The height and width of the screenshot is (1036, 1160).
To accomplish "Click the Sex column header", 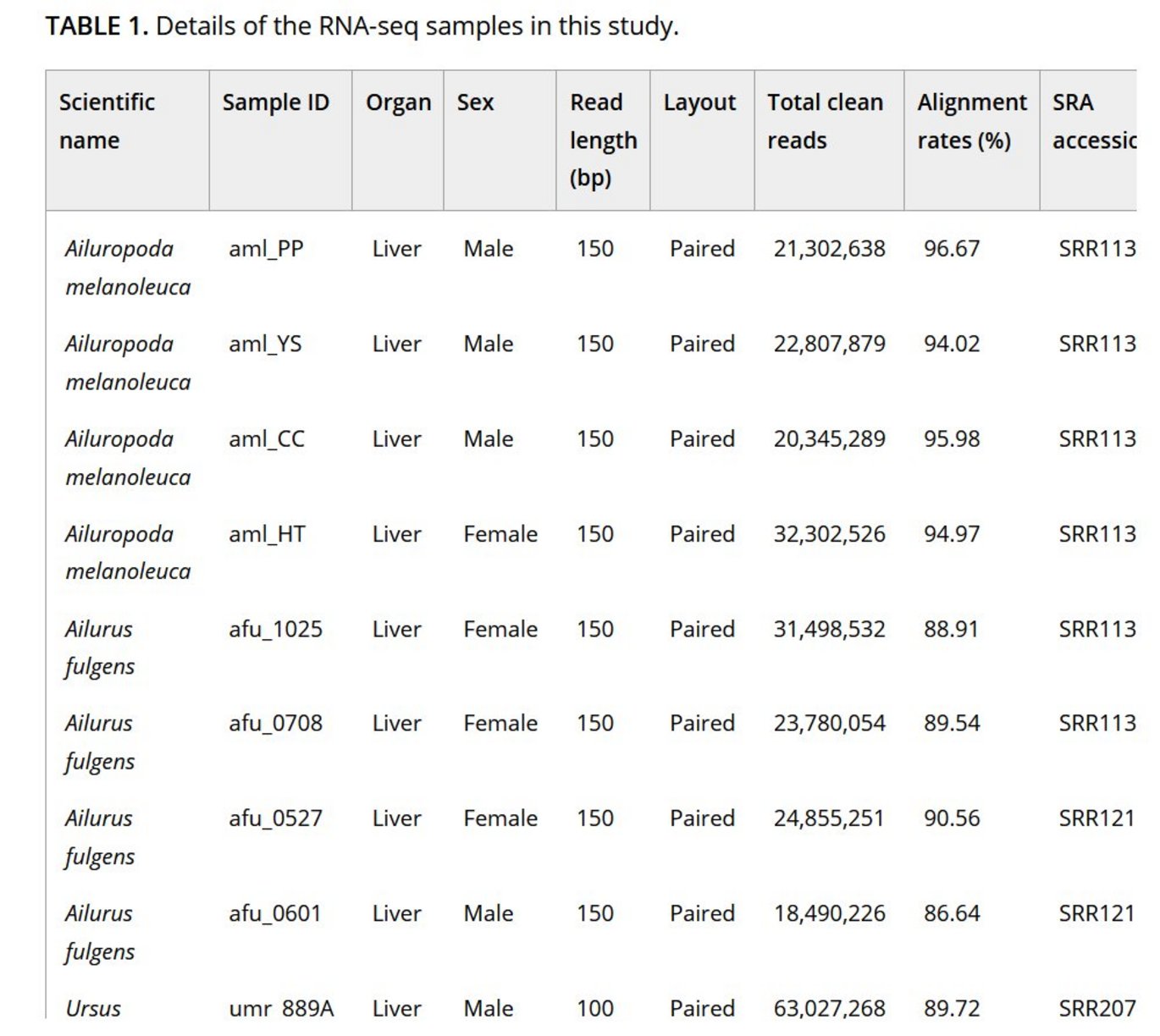I will coord(475,102).
